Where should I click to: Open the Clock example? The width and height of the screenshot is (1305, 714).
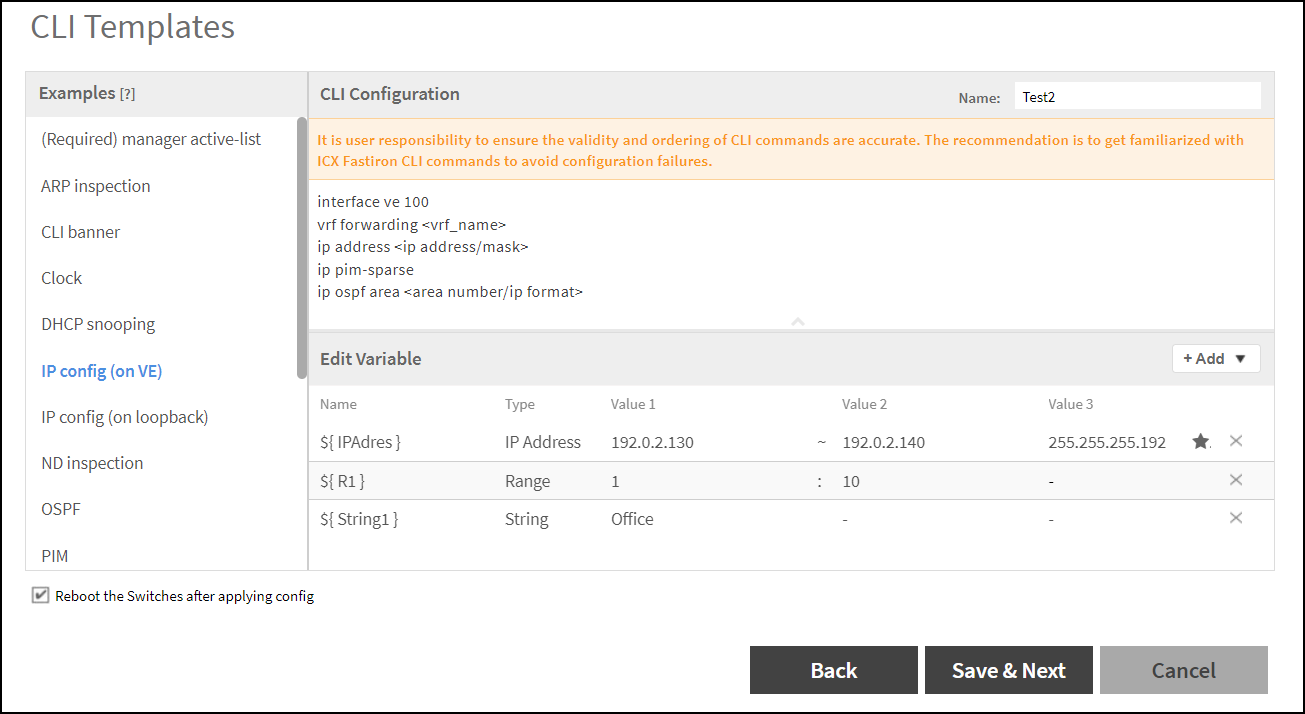(61, 278)
